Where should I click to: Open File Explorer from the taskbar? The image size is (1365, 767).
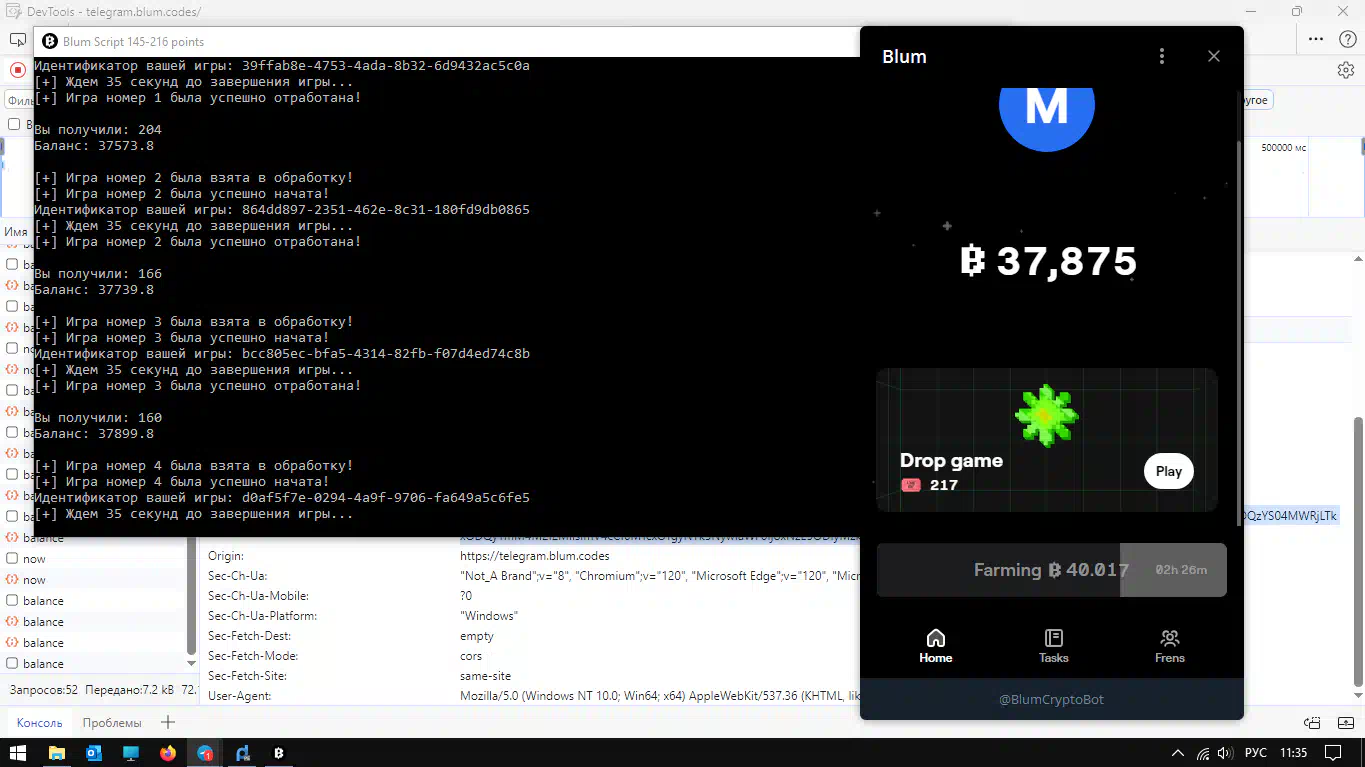pyautogui.click(x=57, y=753)
